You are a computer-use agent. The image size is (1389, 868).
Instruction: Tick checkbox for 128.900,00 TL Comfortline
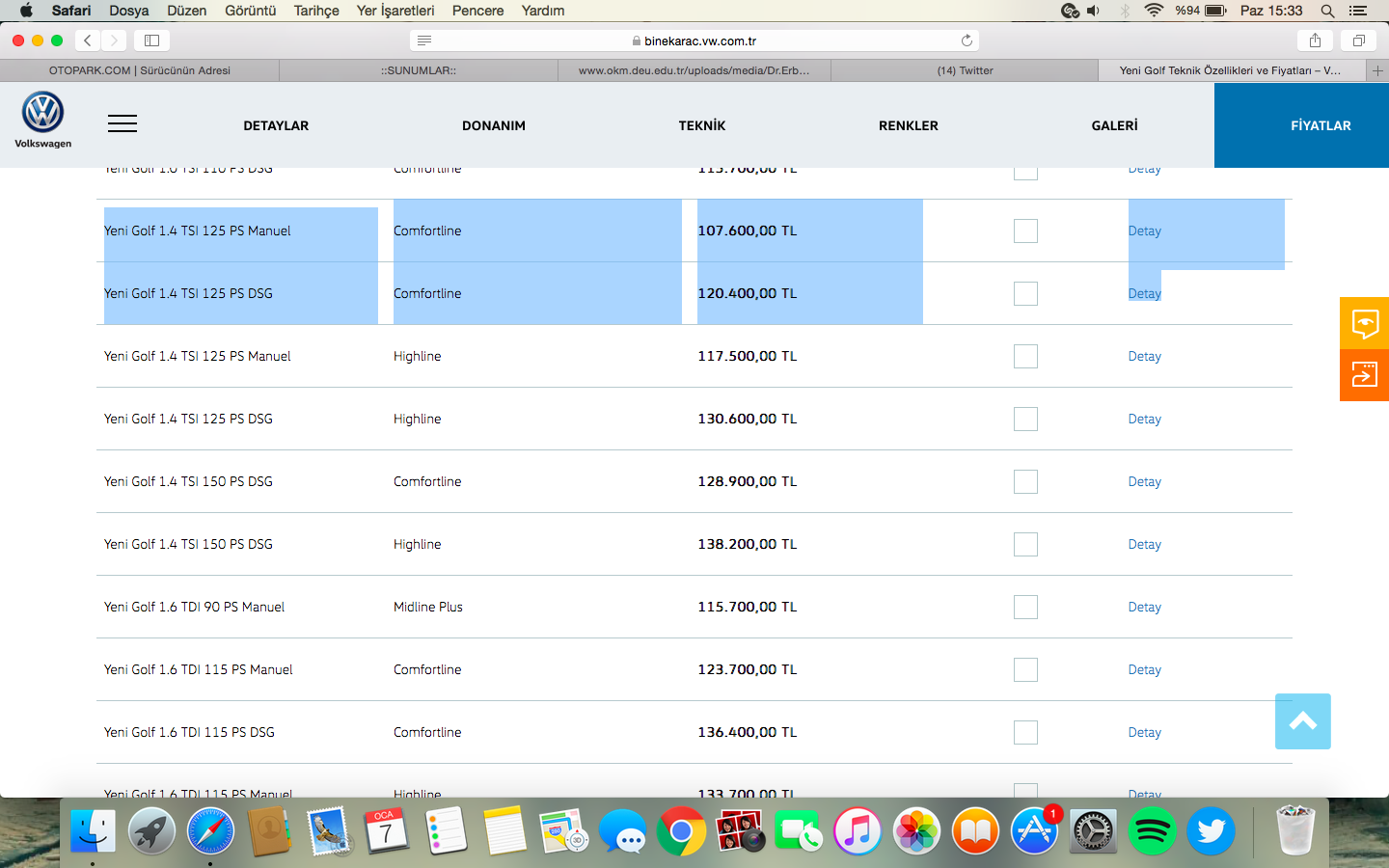point(1025,481)
